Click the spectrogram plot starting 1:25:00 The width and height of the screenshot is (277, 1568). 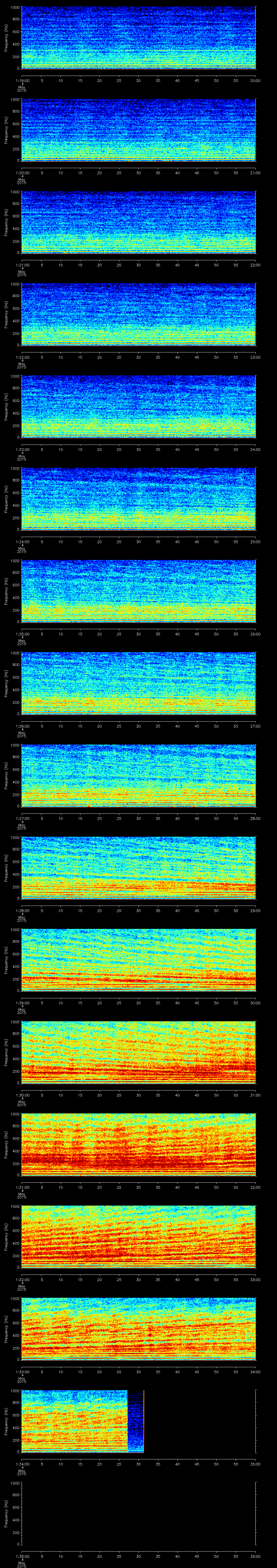(139, 591)
